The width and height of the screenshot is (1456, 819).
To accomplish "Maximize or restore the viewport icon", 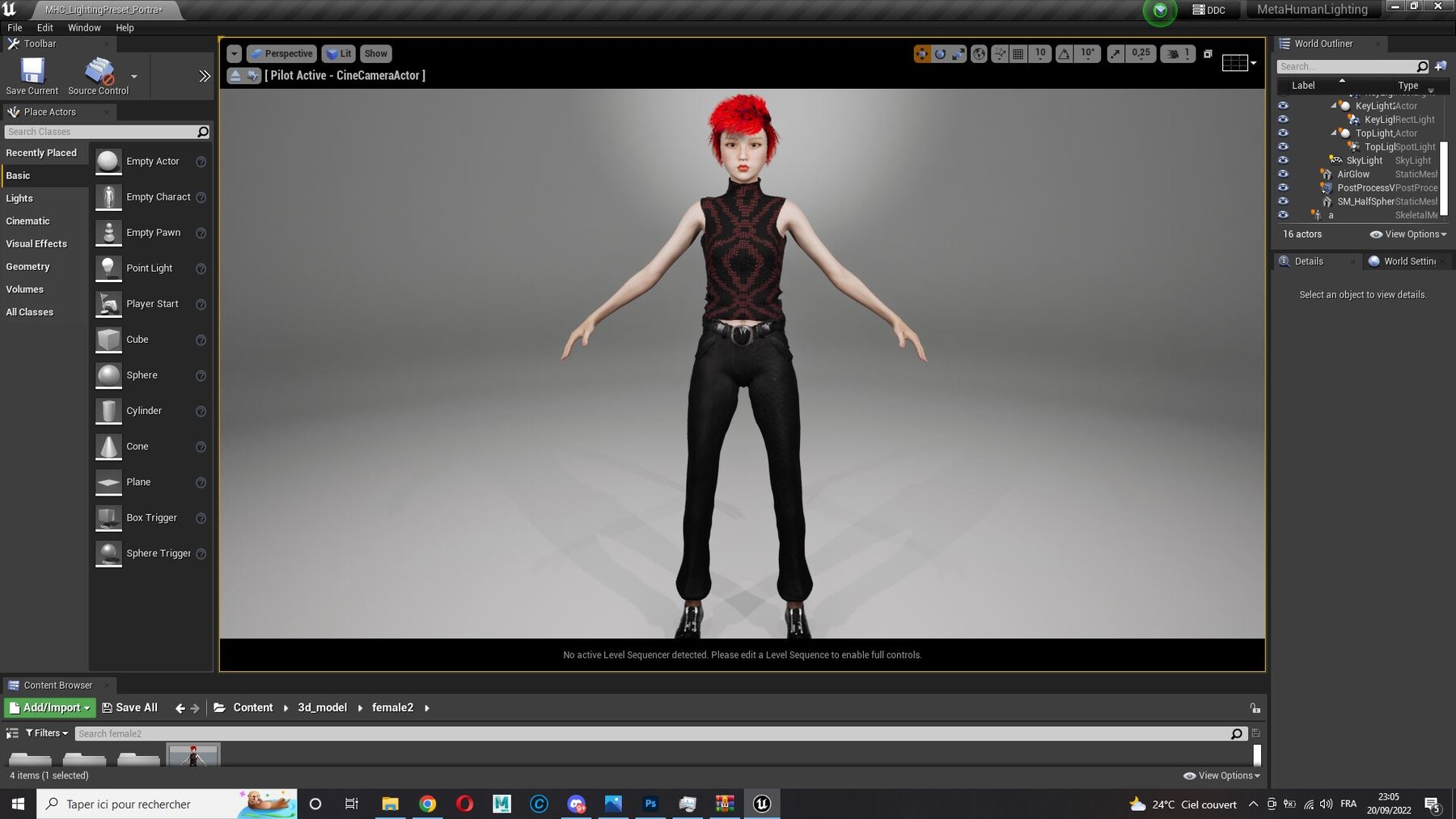I will [x=1208, y=53].
